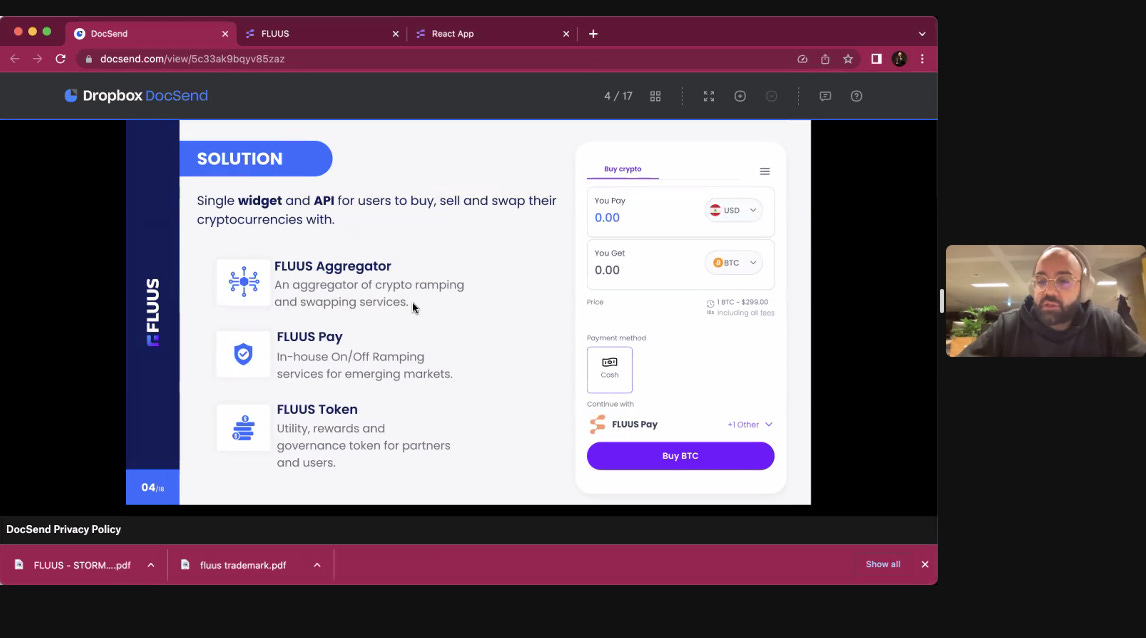Image resolution: width=1146 pixels, height=638 pixels.
Task: Click the FLUUS Token heading
Action: 317,410
